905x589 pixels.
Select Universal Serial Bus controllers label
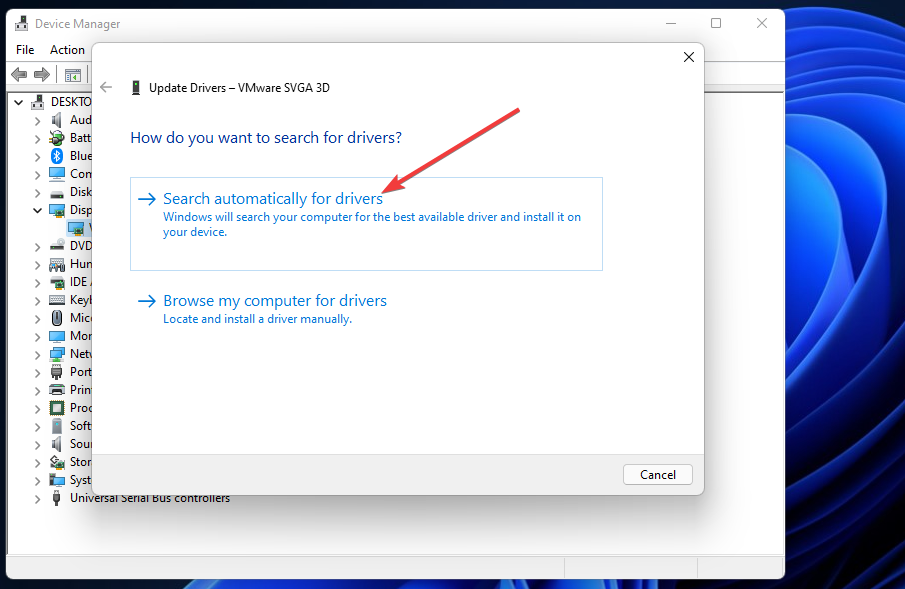pos(150,498)
